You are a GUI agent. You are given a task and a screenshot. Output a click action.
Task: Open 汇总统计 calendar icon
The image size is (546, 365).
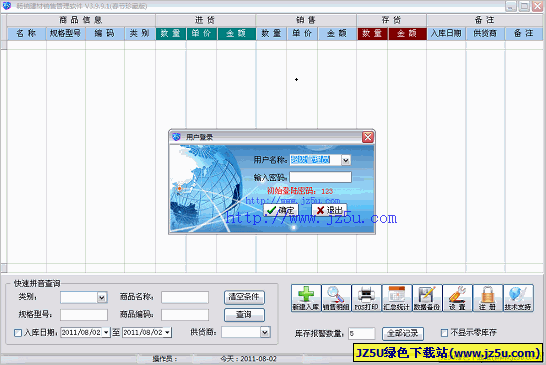(397, 298)
